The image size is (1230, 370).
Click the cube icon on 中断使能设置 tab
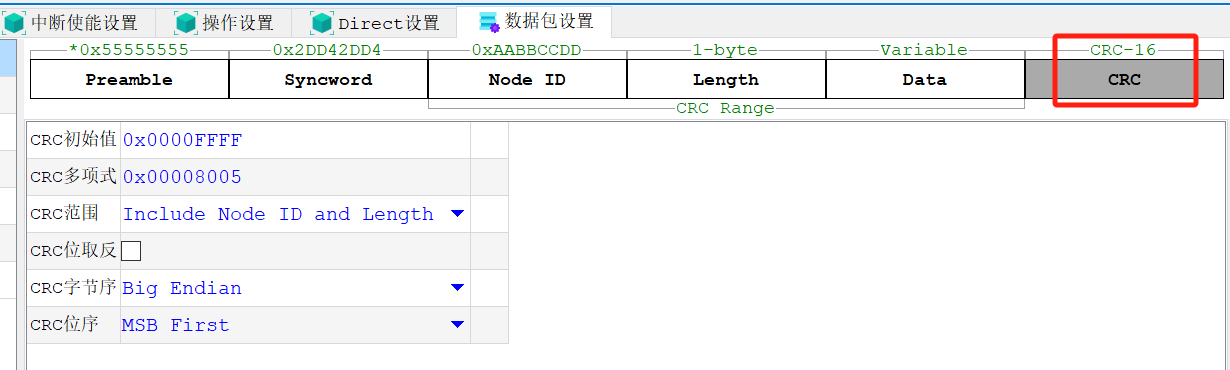coord(15,22)
